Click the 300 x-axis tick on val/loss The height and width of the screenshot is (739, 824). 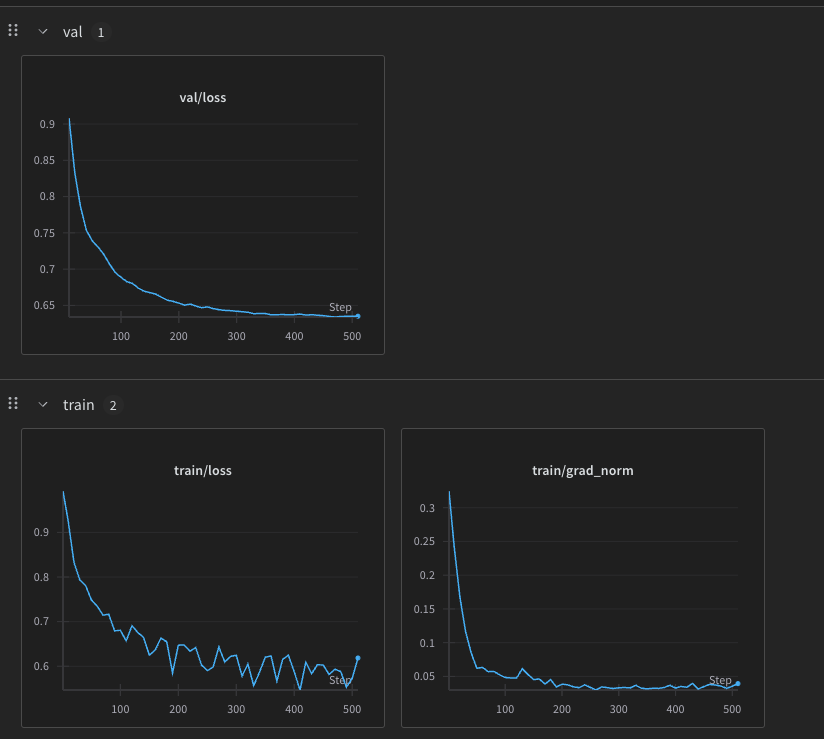tap(236, 336)
